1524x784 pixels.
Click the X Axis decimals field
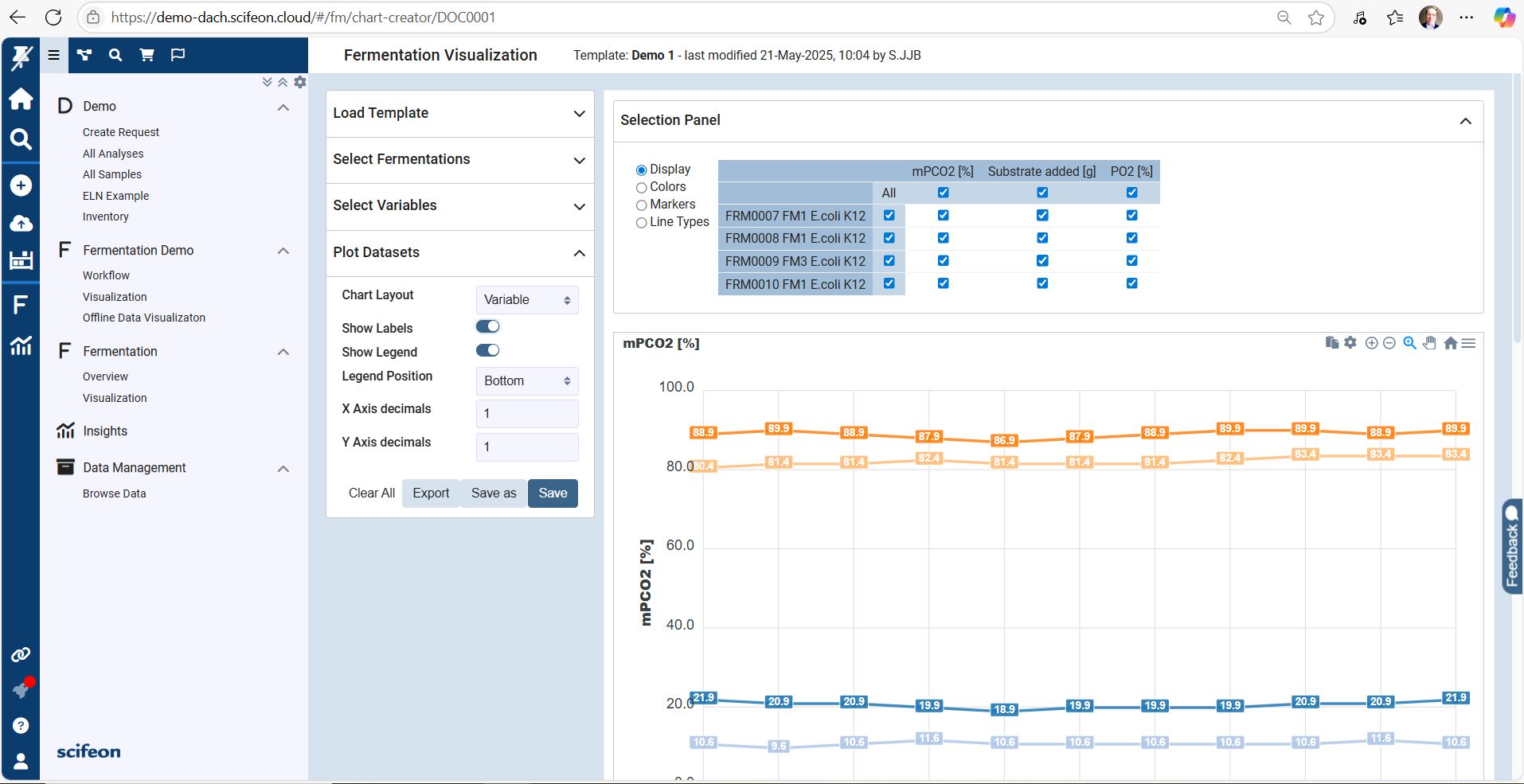coord(527,414)
